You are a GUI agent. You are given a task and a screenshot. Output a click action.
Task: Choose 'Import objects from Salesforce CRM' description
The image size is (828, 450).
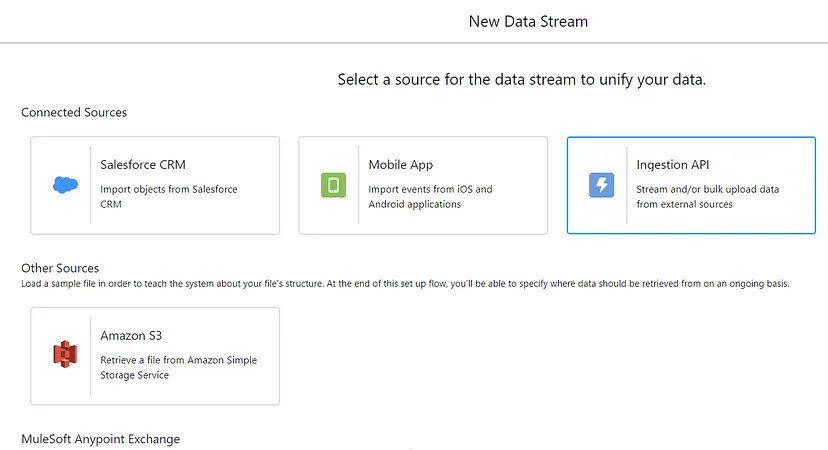point(168,196)
